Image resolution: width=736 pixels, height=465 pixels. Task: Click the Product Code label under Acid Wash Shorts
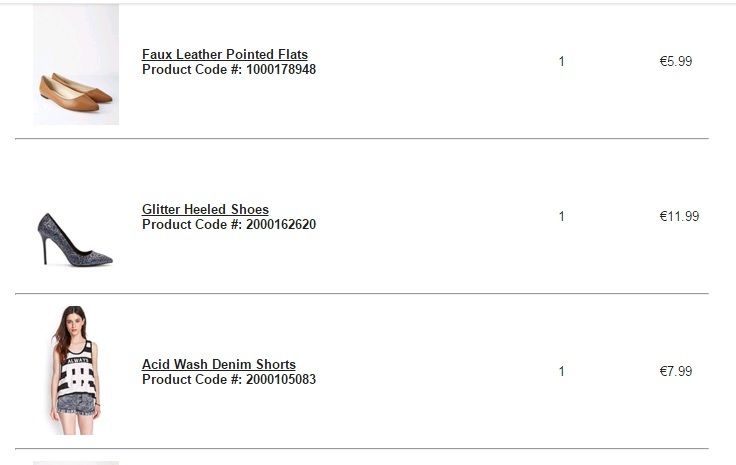pyautogui.click(x=191, y=380)
